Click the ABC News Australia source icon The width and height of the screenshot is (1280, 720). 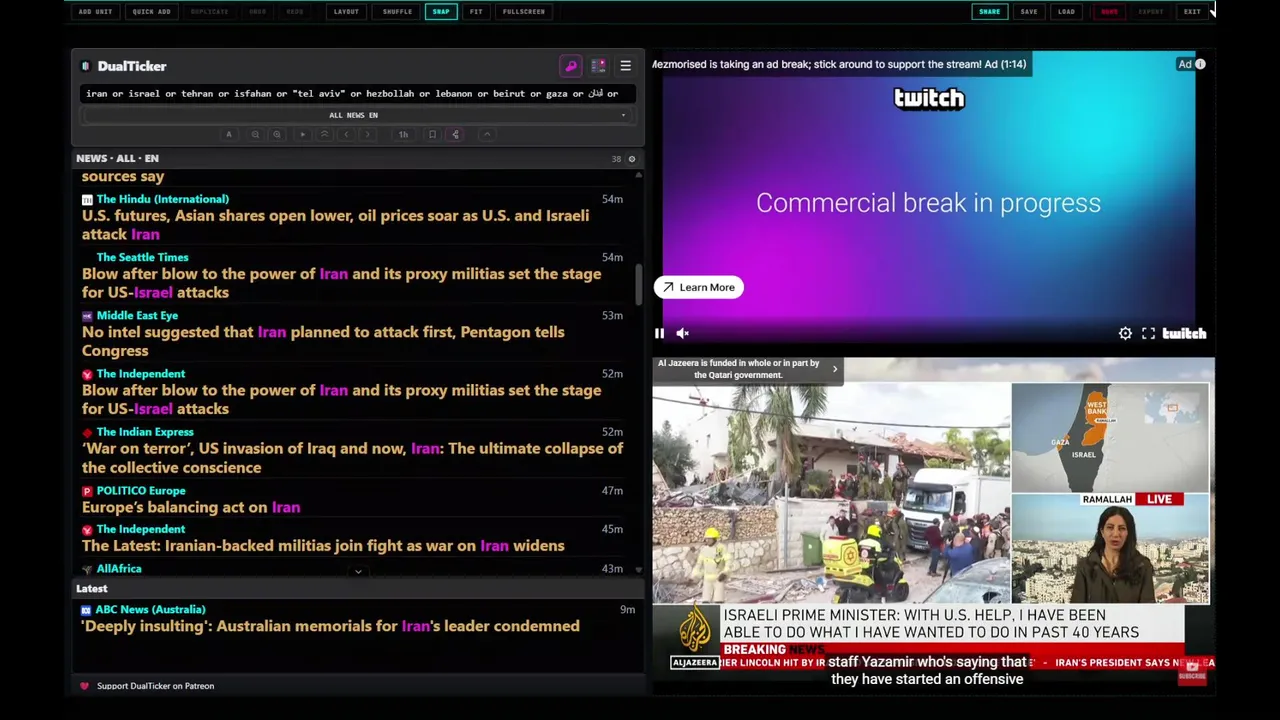pos(86,610)
